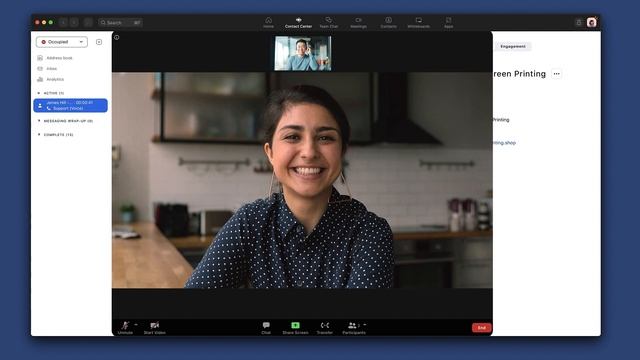Transfer the call
The height and width of the screenshot is (360, 640).
(325, 327)
